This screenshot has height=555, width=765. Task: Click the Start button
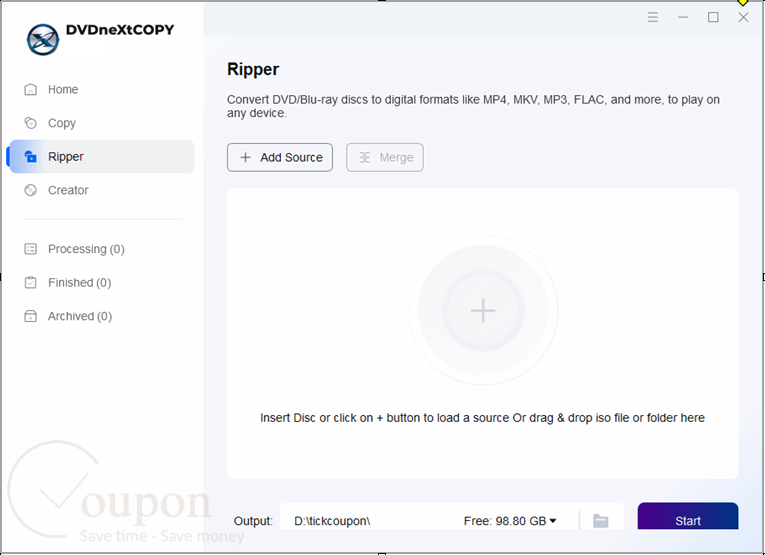(x=688, y=517)
